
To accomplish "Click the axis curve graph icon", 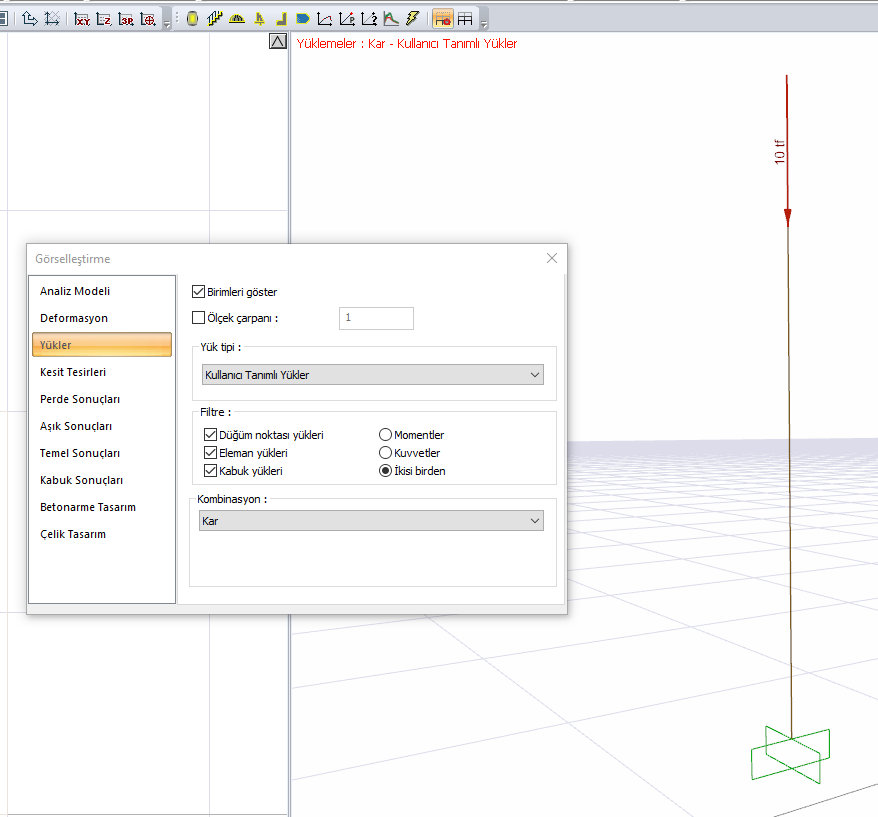I will pyautogui.click(x=325, y=19).
